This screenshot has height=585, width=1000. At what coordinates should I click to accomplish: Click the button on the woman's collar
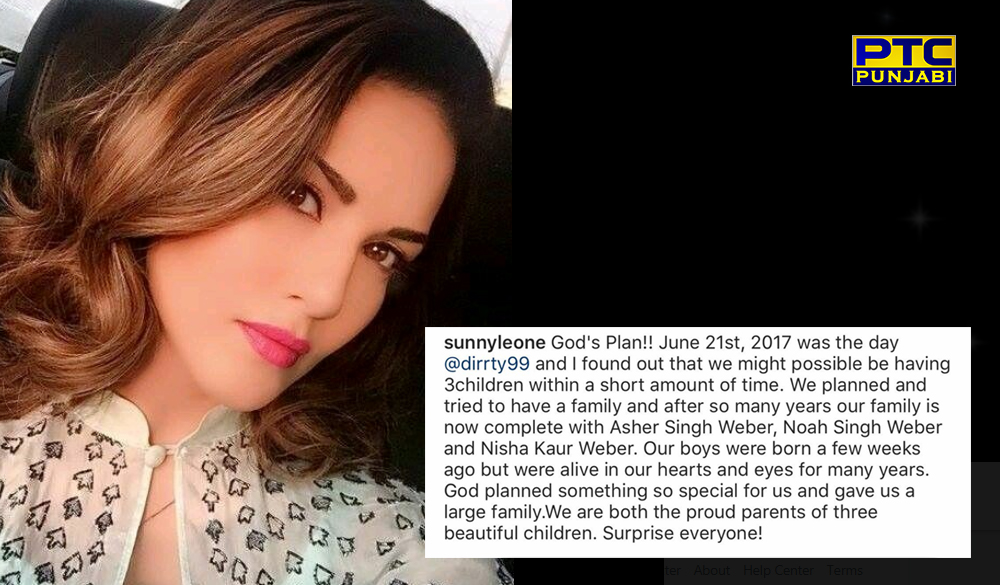point(154,455)
